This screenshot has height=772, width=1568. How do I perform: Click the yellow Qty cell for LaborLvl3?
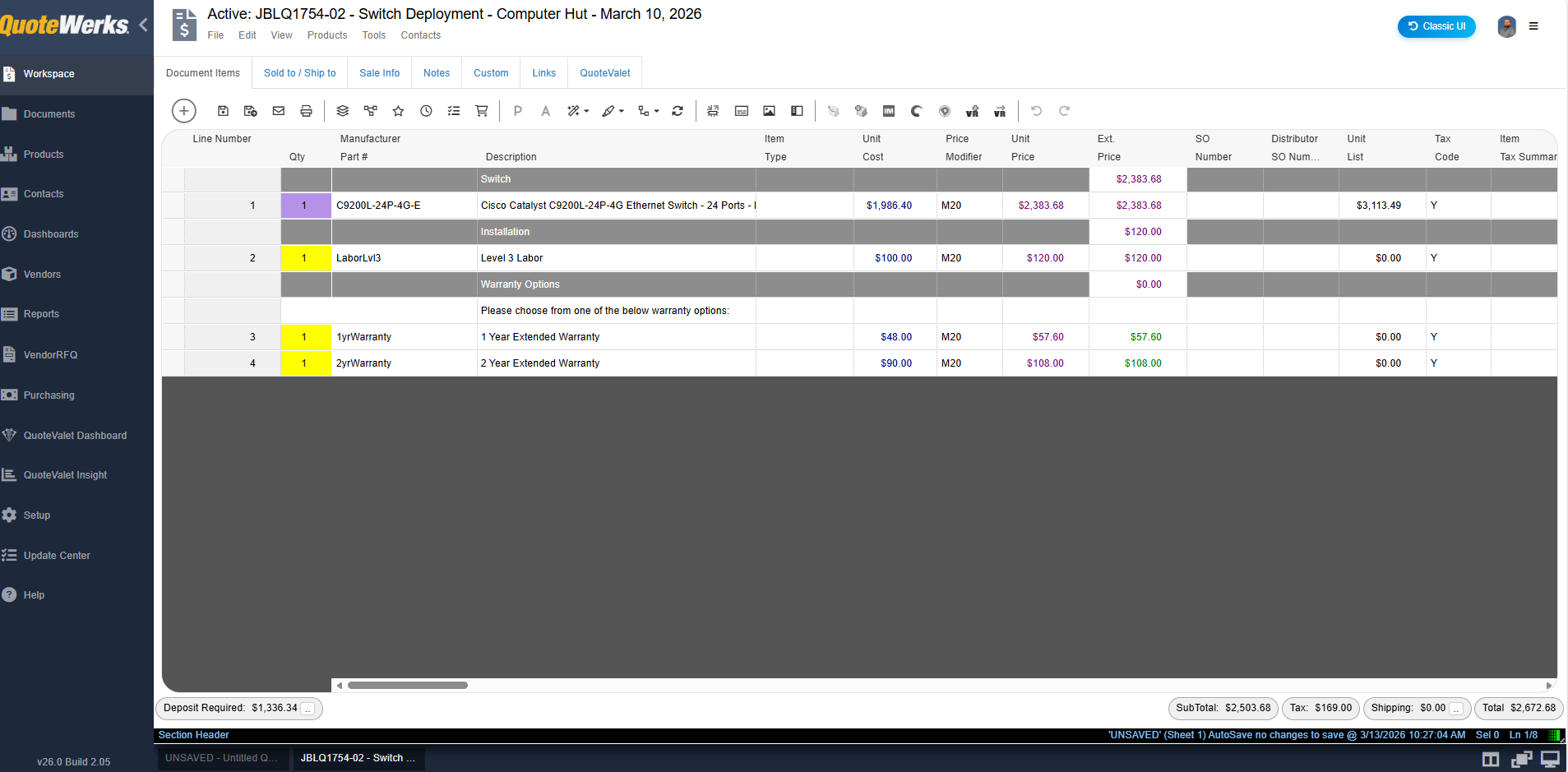click(304, 258)
